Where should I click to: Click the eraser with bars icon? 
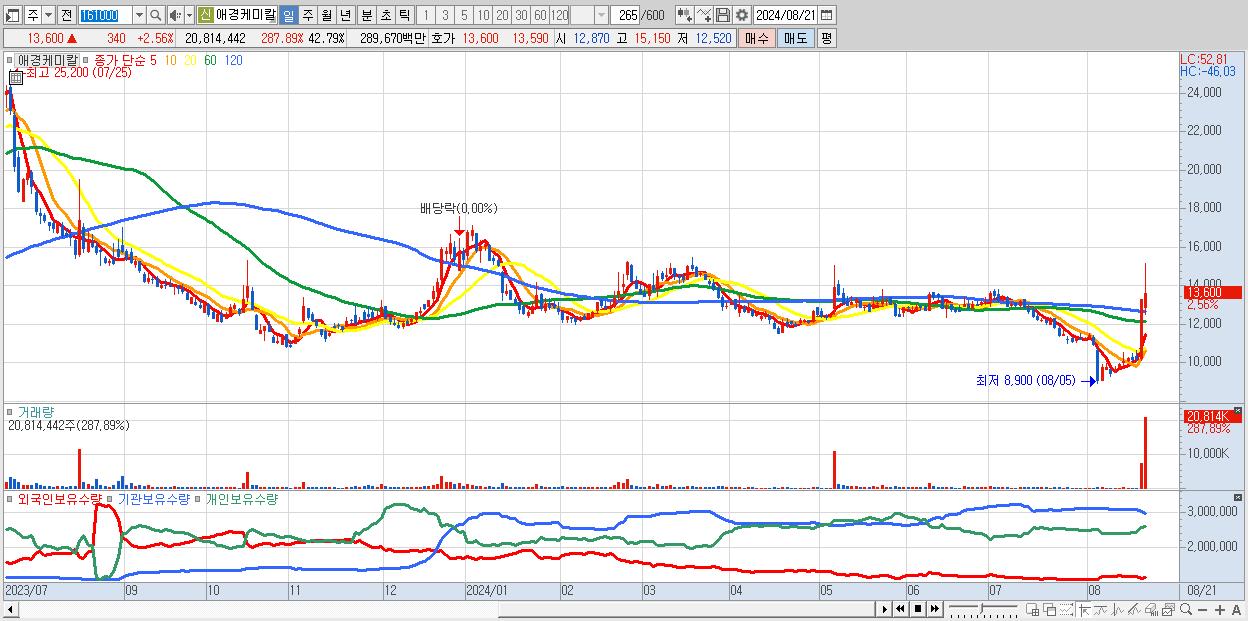click(x=1151, y=609)
